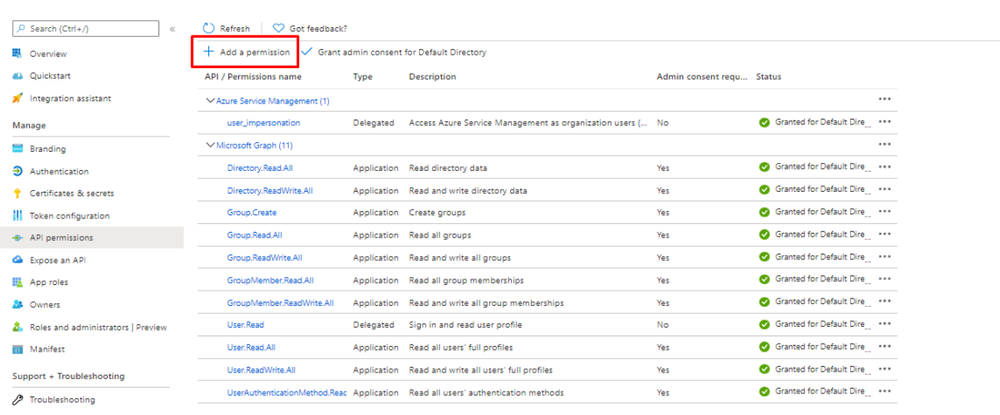Image resolution: width=1000 pixels, height=415 pixels.
Task: Open Integration assistant rocket icon
Action: [x=18, y=98]
